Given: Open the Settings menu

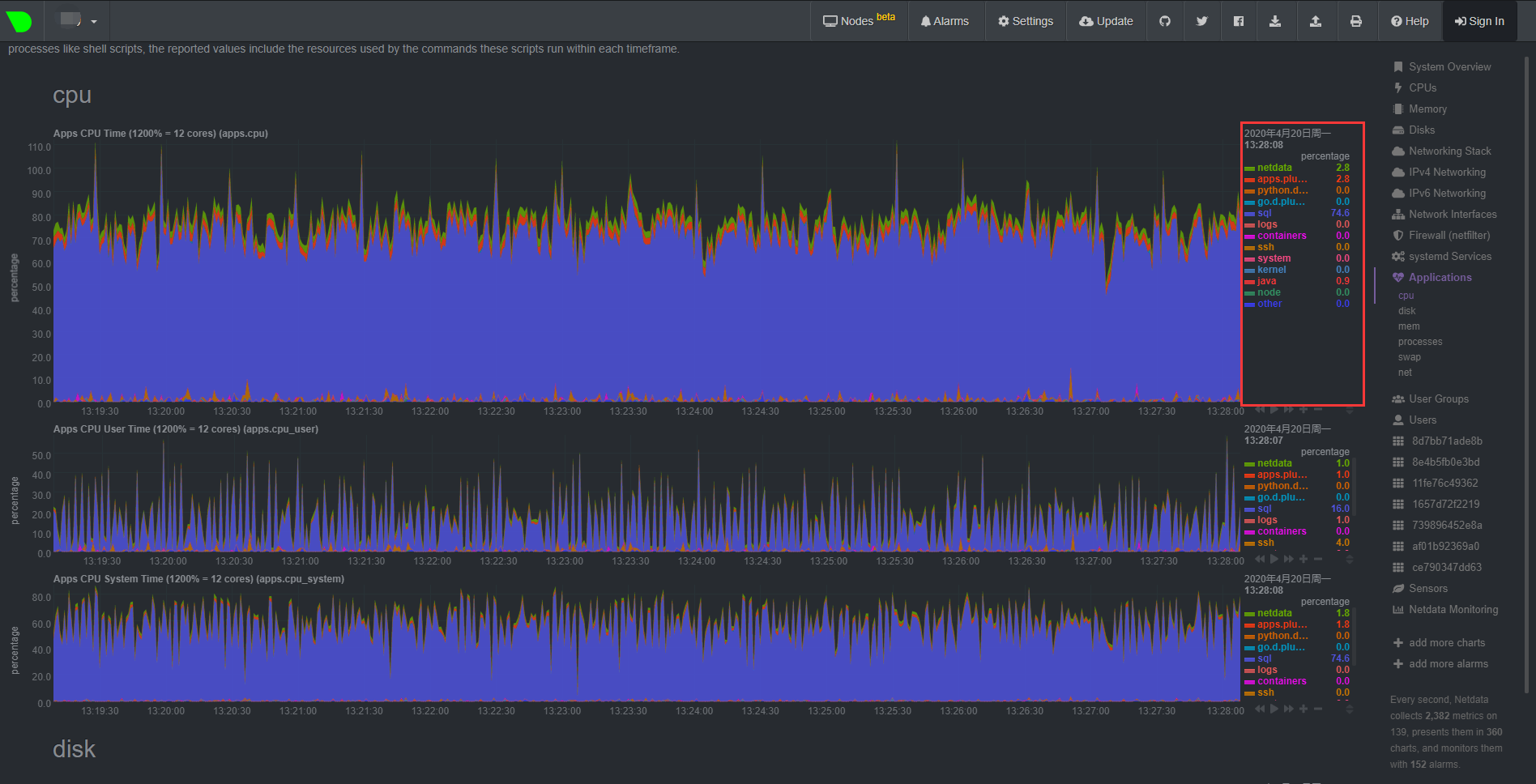Looking at the screenshot, I should tap(1025, 21).
